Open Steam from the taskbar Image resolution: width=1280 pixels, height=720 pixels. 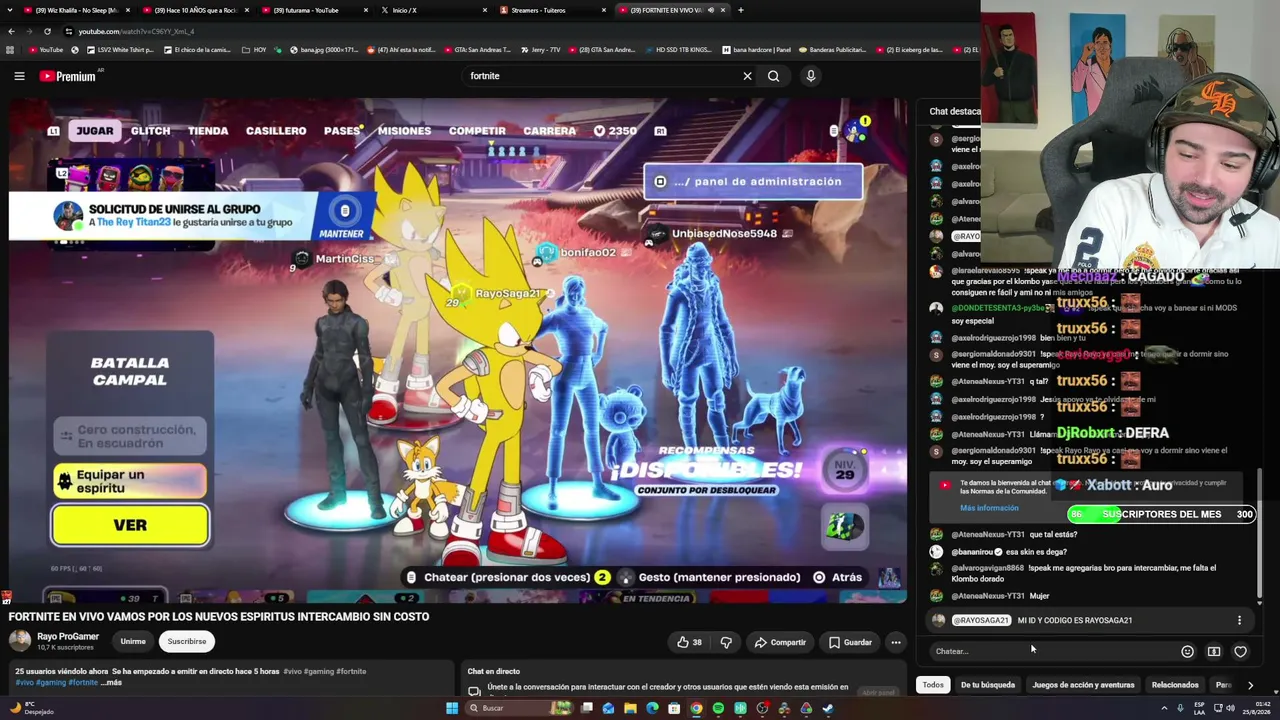(x=828, y=708)
